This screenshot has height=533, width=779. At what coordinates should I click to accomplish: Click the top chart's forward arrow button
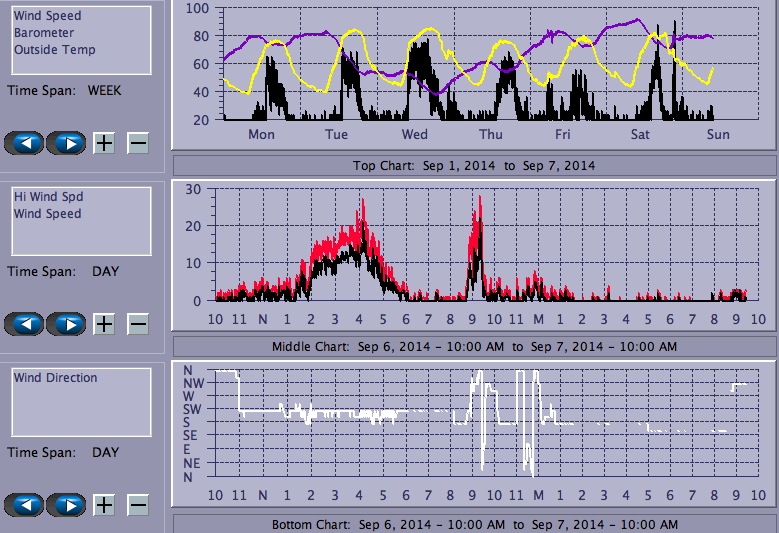point(66,142)
